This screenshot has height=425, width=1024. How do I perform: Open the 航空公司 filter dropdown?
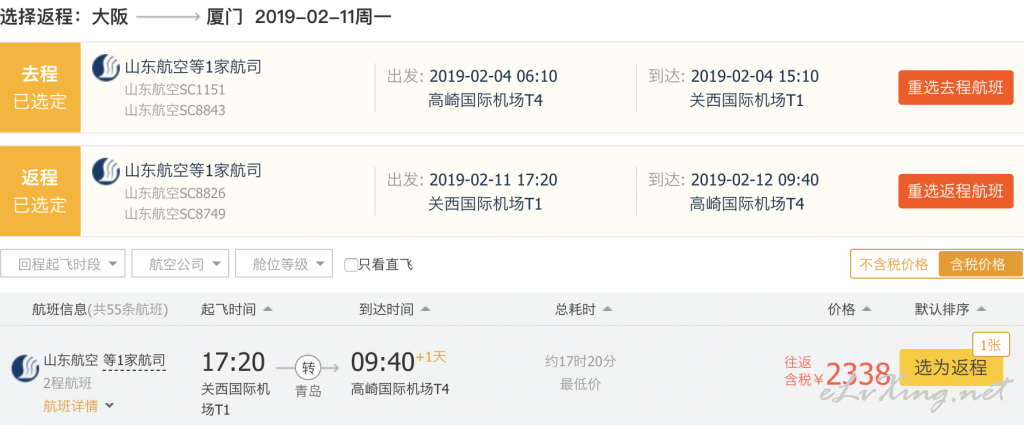(180, 264)
